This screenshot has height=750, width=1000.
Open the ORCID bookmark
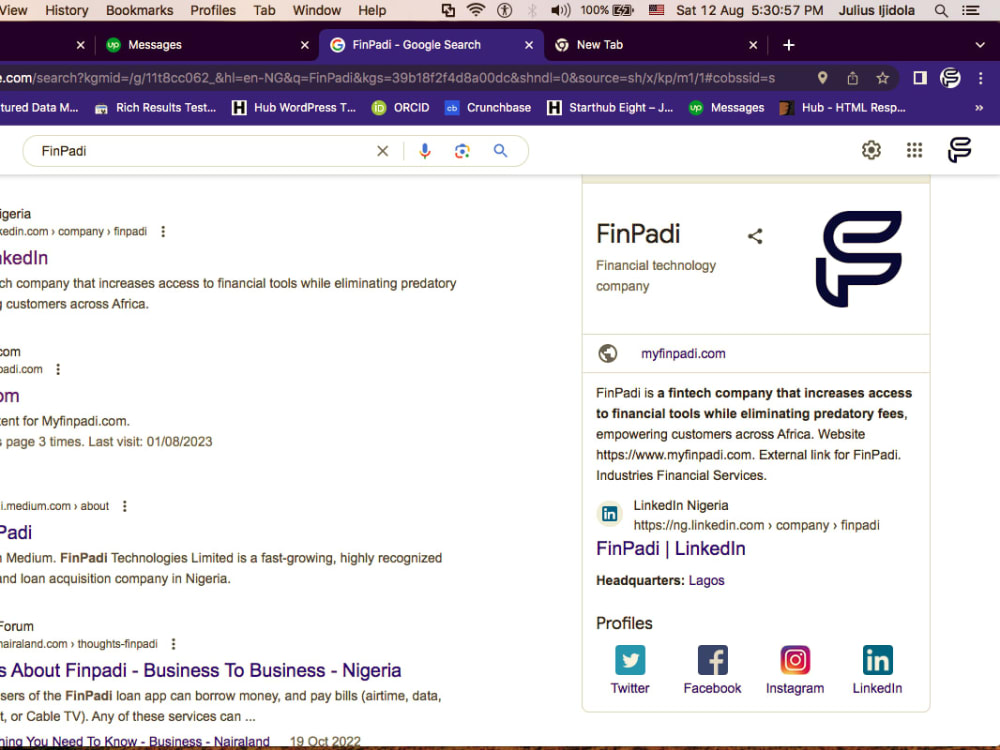pyautogui.click(x=401, y=108)
